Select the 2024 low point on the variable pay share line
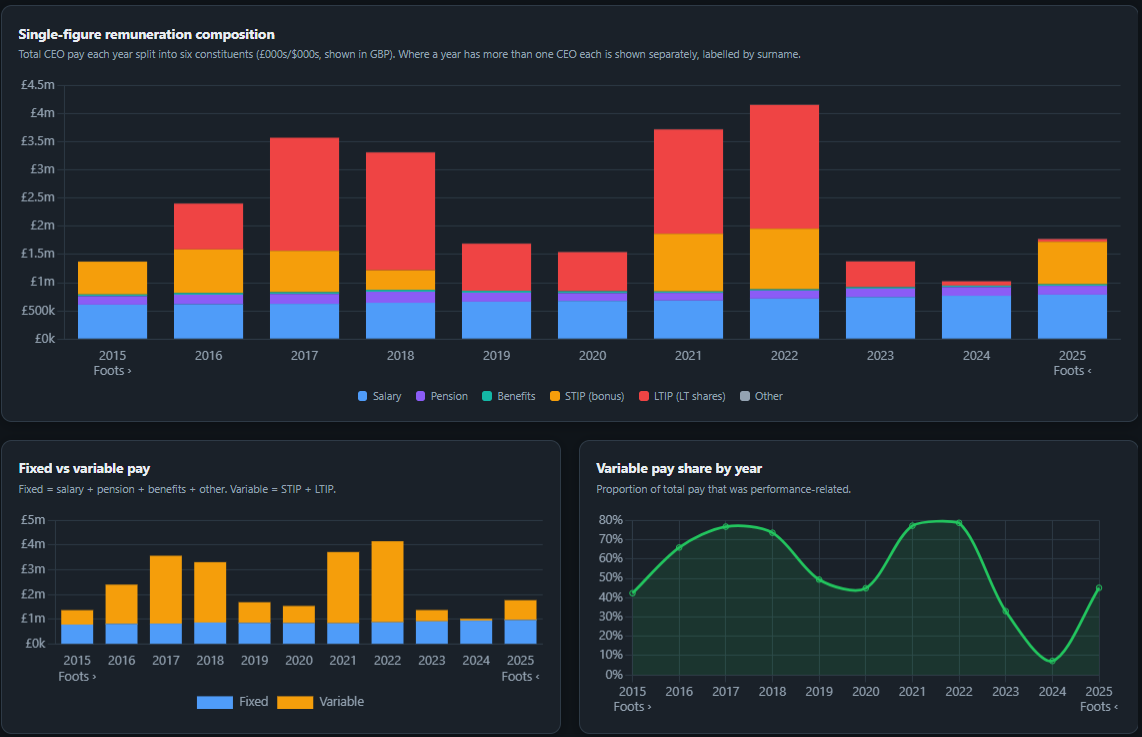The image size is (1142, 737). tap(1052, 661)
